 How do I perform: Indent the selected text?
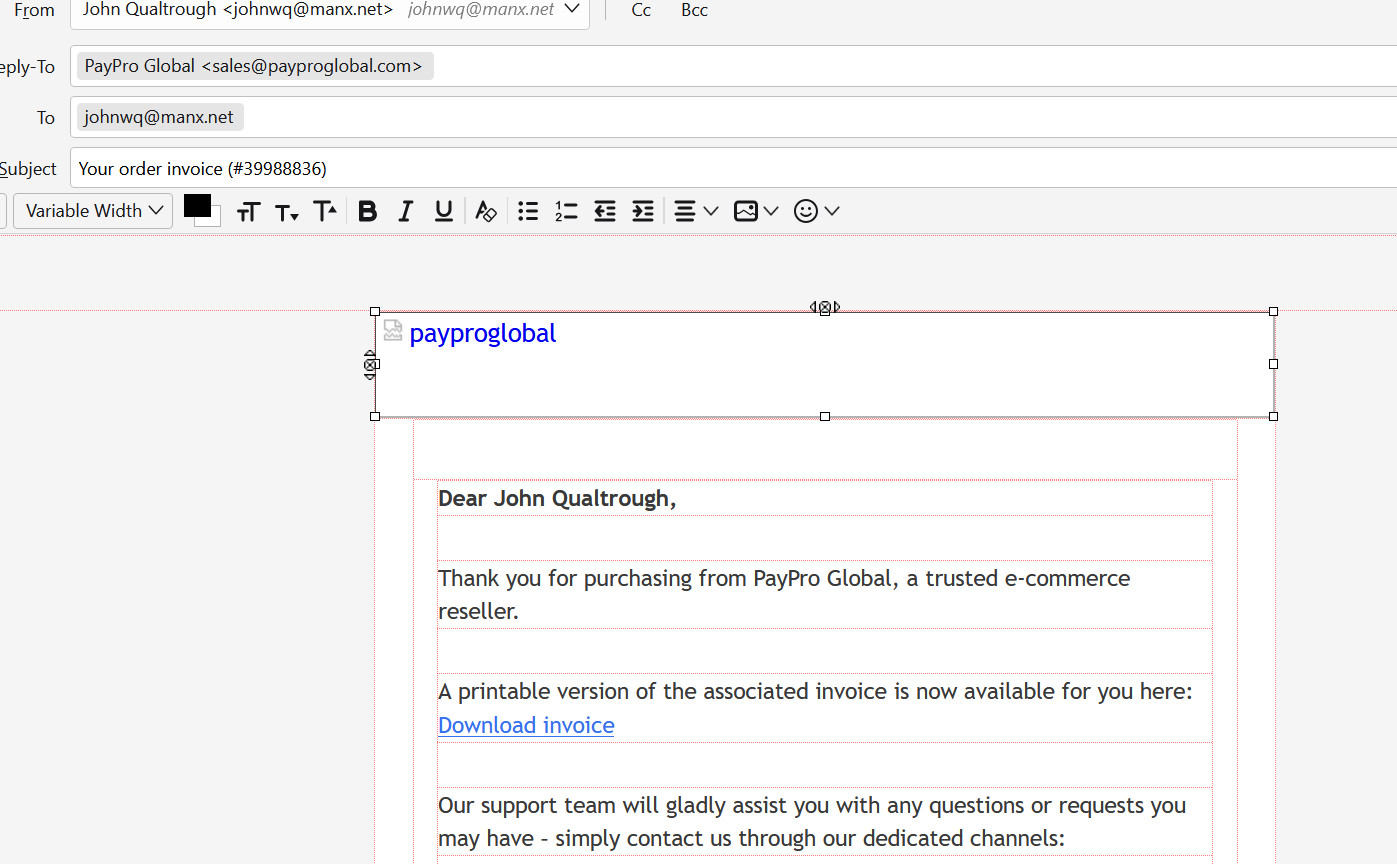(x=643, y=211)
